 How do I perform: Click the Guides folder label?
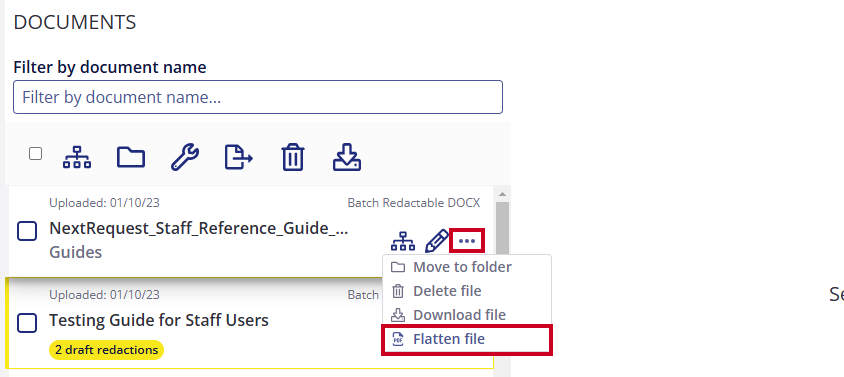(75, 252)
